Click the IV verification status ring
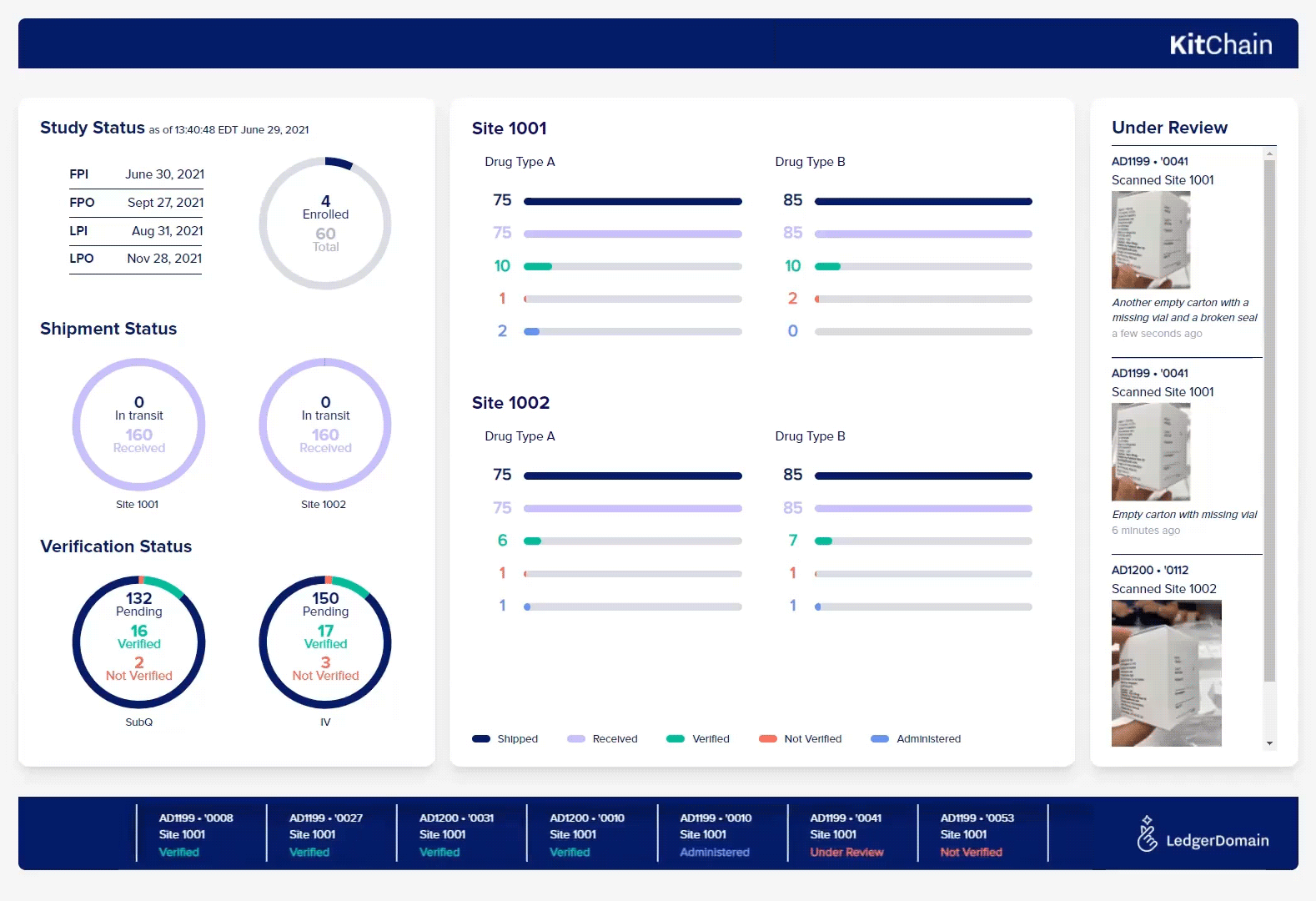Screen dimensions: 1316x901 325,642
